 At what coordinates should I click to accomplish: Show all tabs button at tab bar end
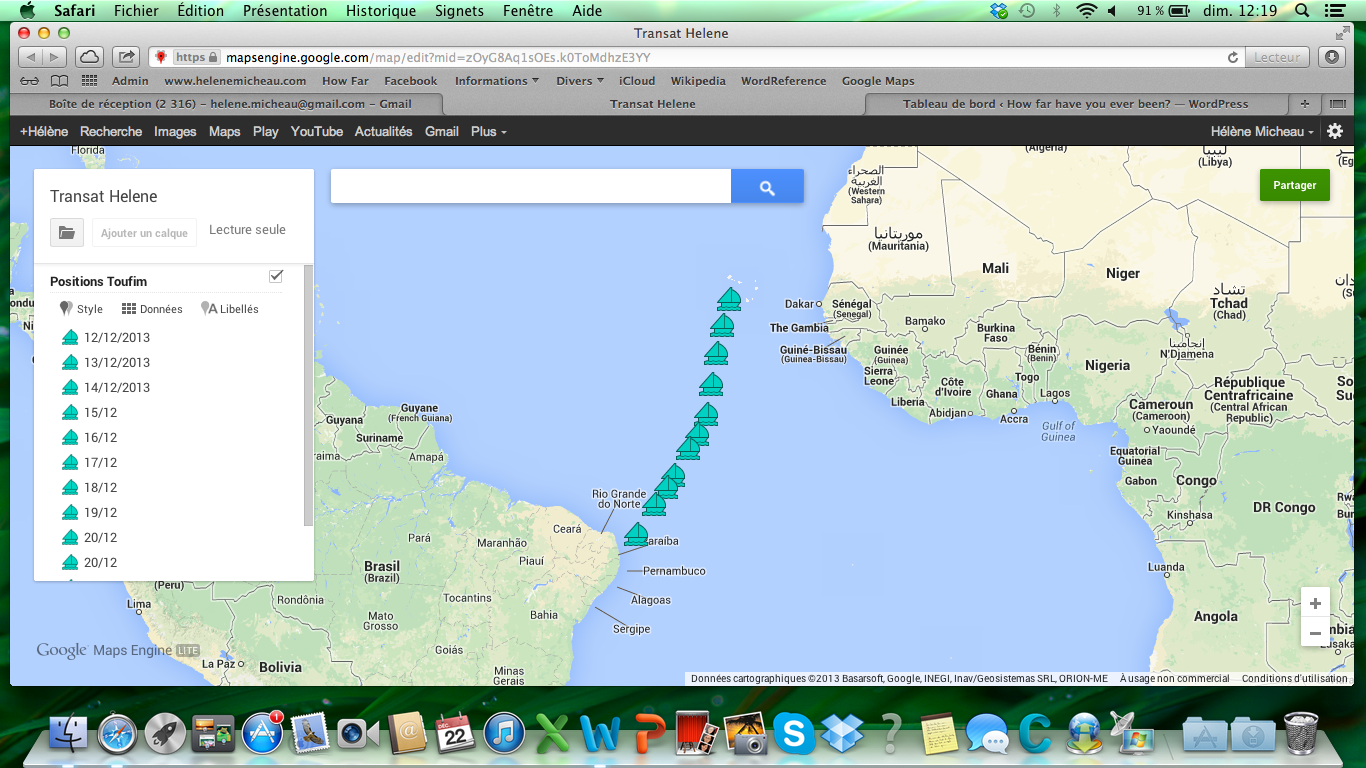coord(1337,103)
